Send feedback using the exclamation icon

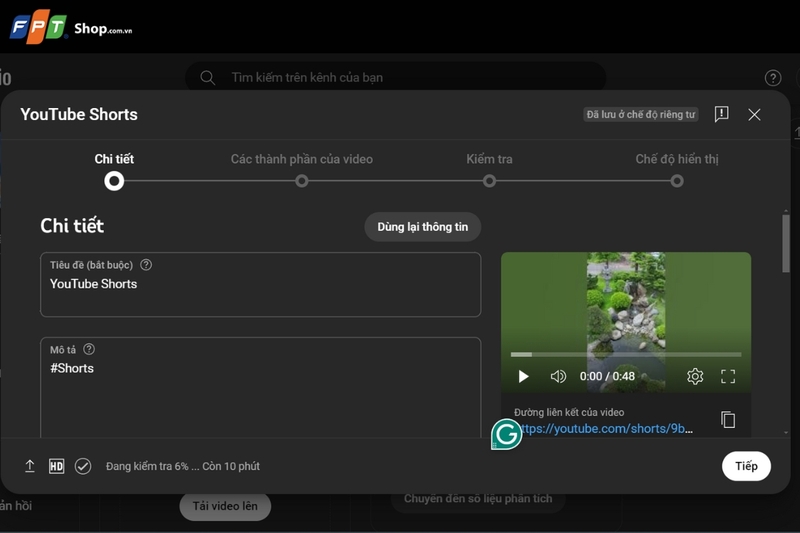click(721, 114)
